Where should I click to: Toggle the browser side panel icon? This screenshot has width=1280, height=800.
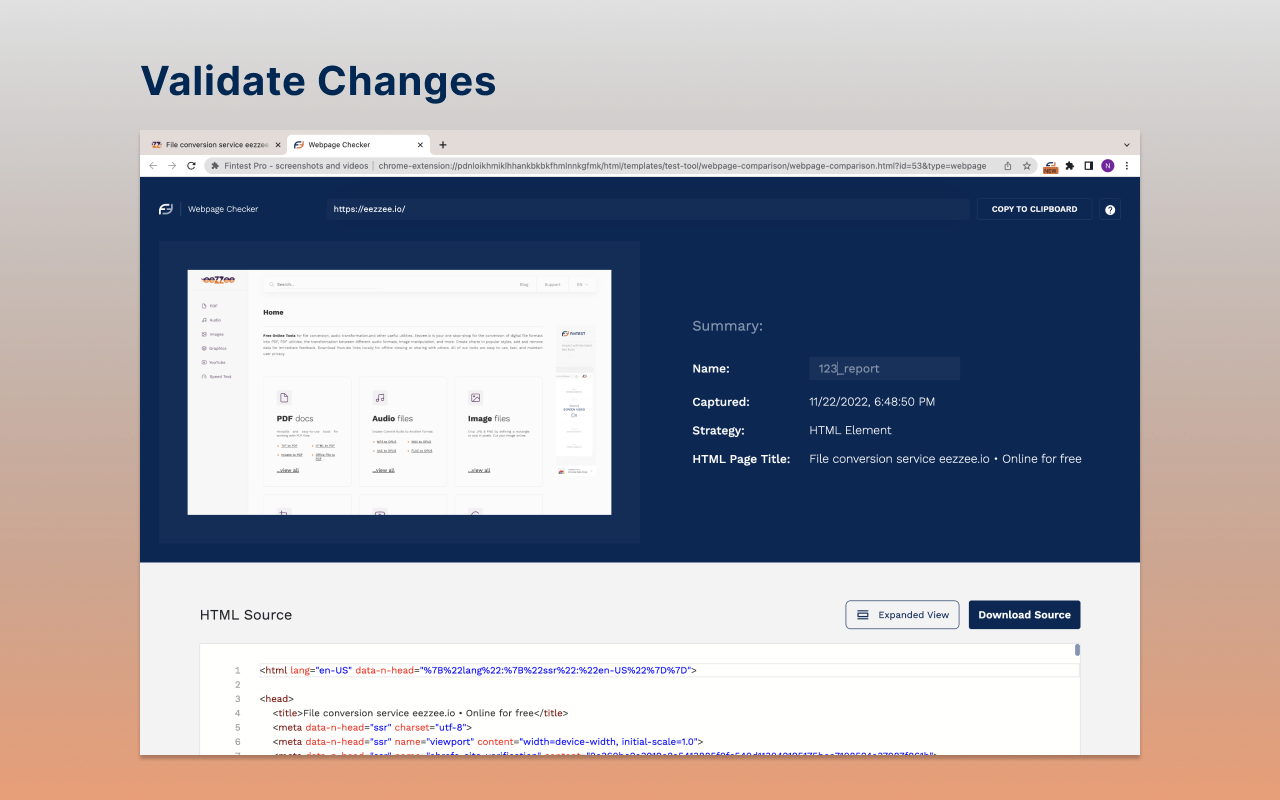coord(1088,166)
